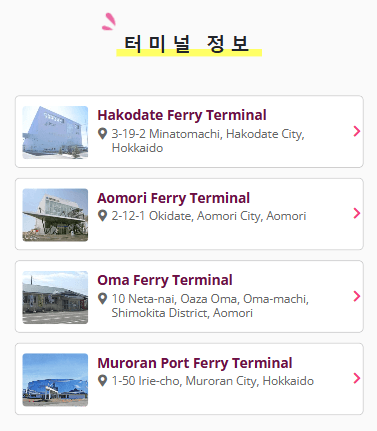
Task: Open the Aomori Ferry Terminal title link
Action: pos(173,198)
